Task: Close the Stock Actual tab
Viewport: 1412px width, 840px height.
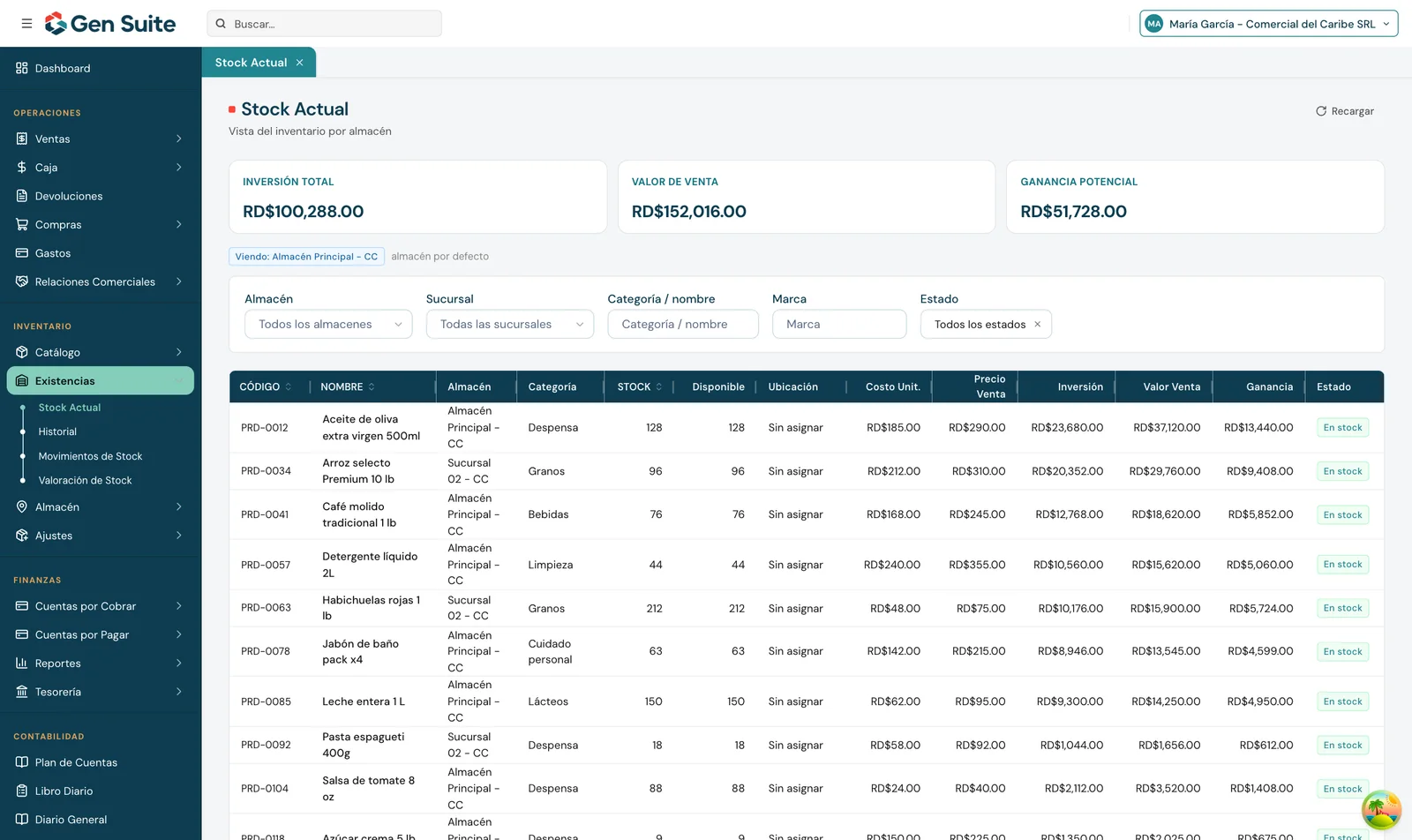Action: click(x=300, y=63)
